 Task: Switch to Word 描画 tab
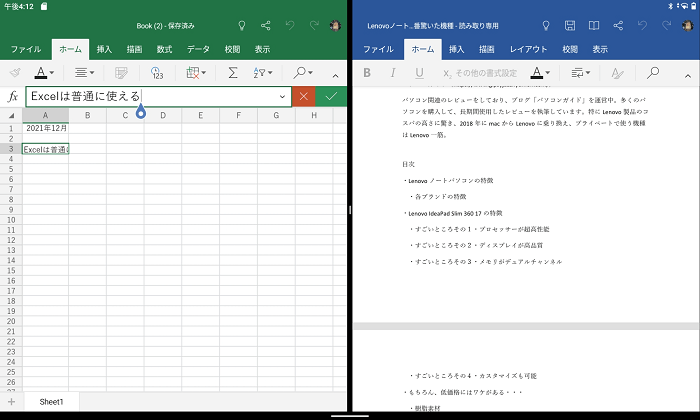coord(486,49)
